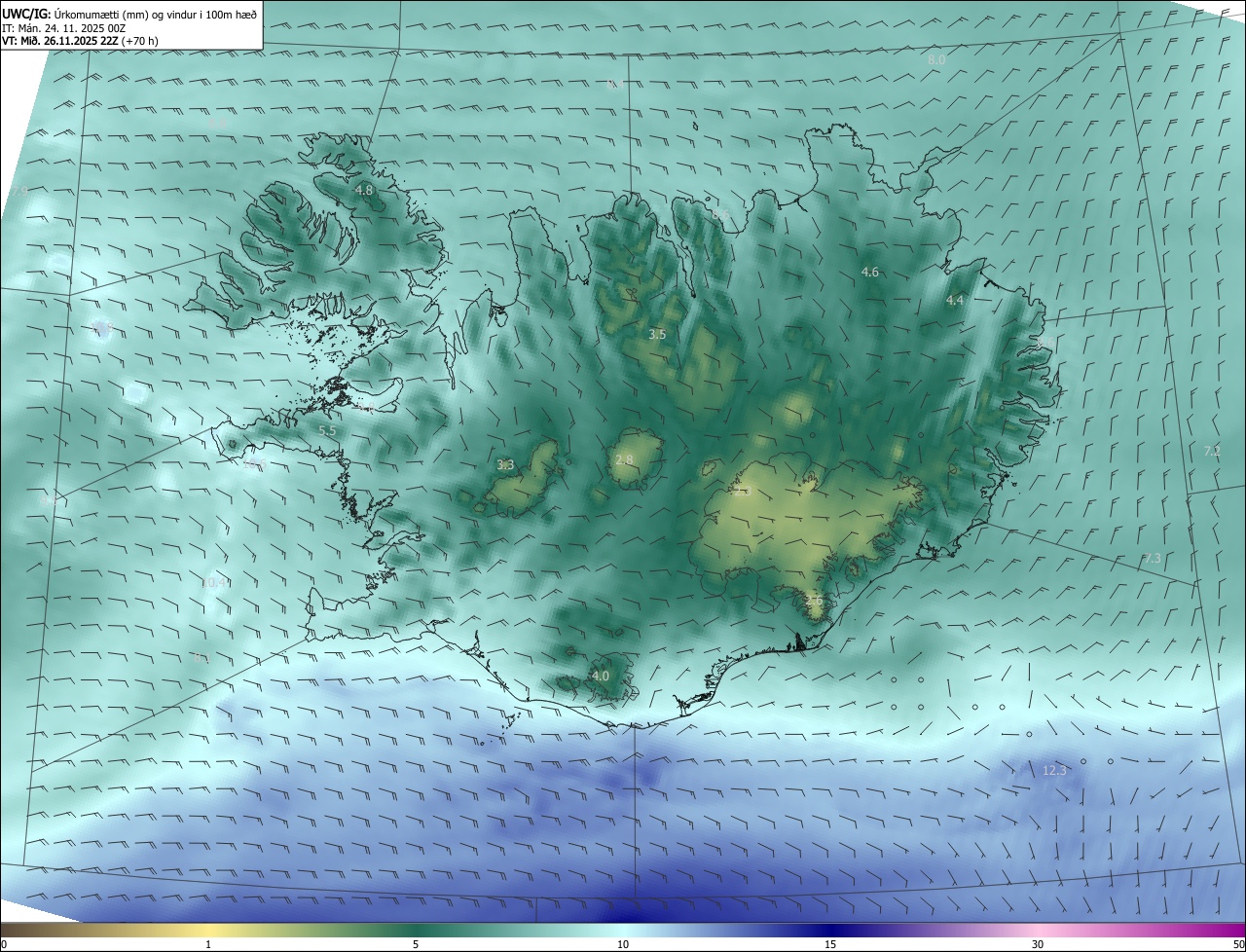Click the colorbar tick label 5
This screenshot has height=952, width=1246.
416,944
